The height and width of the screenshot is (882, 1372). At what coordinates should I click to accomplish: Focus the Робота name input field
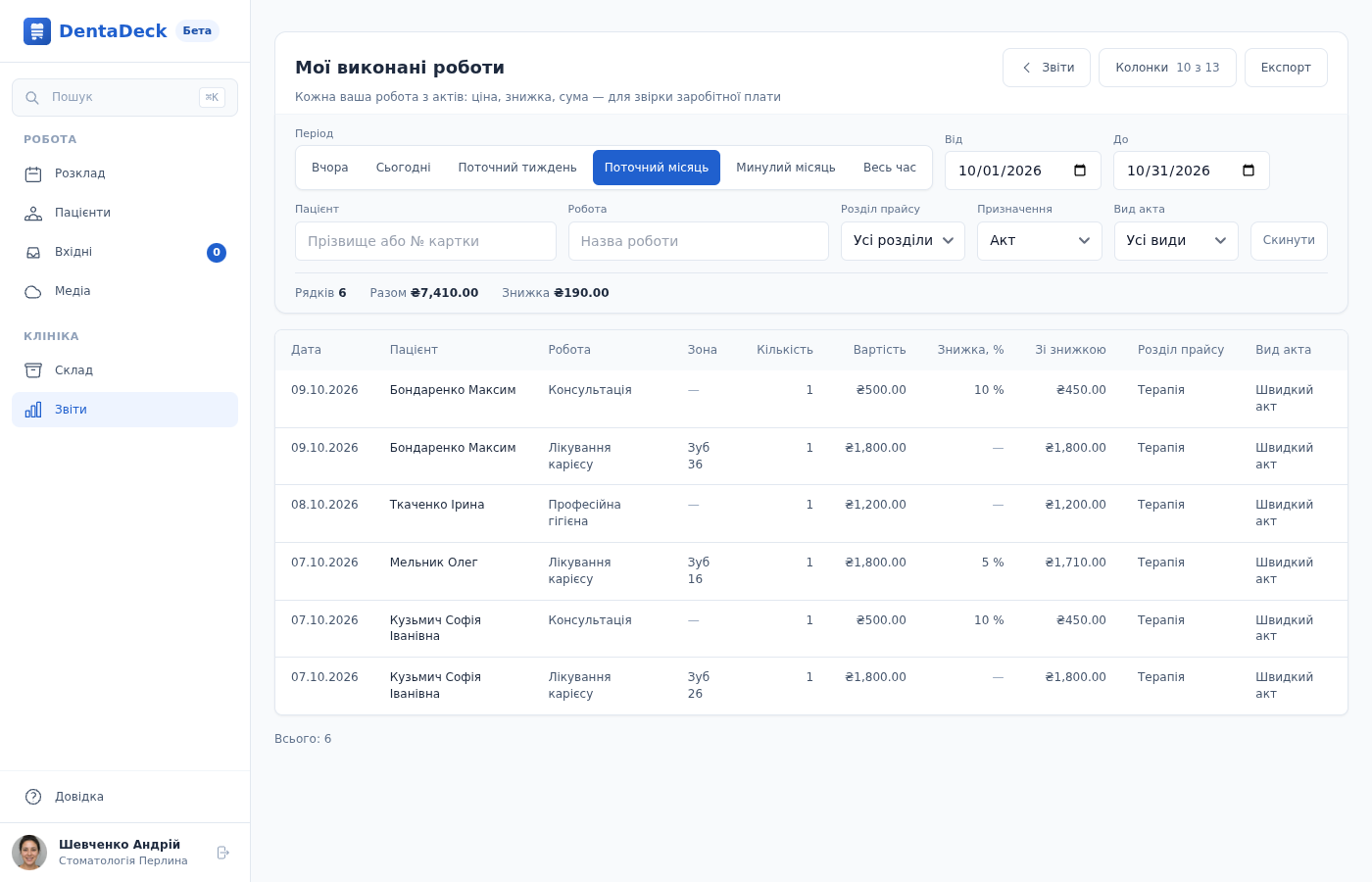tap(699, 241)
